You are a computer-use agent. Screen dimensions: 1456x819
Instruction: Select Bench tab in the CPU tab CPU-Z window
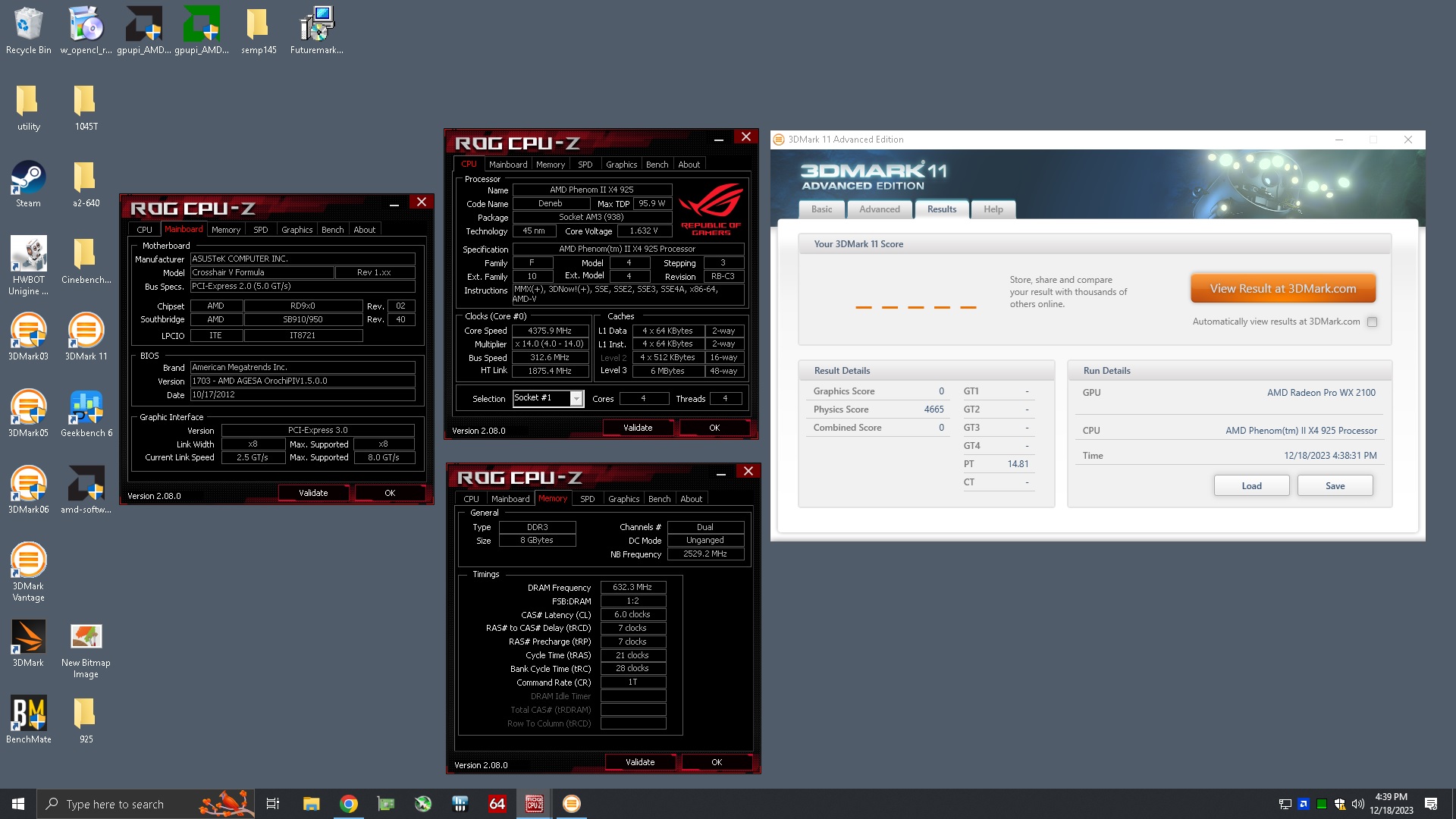tap(657, 165)
